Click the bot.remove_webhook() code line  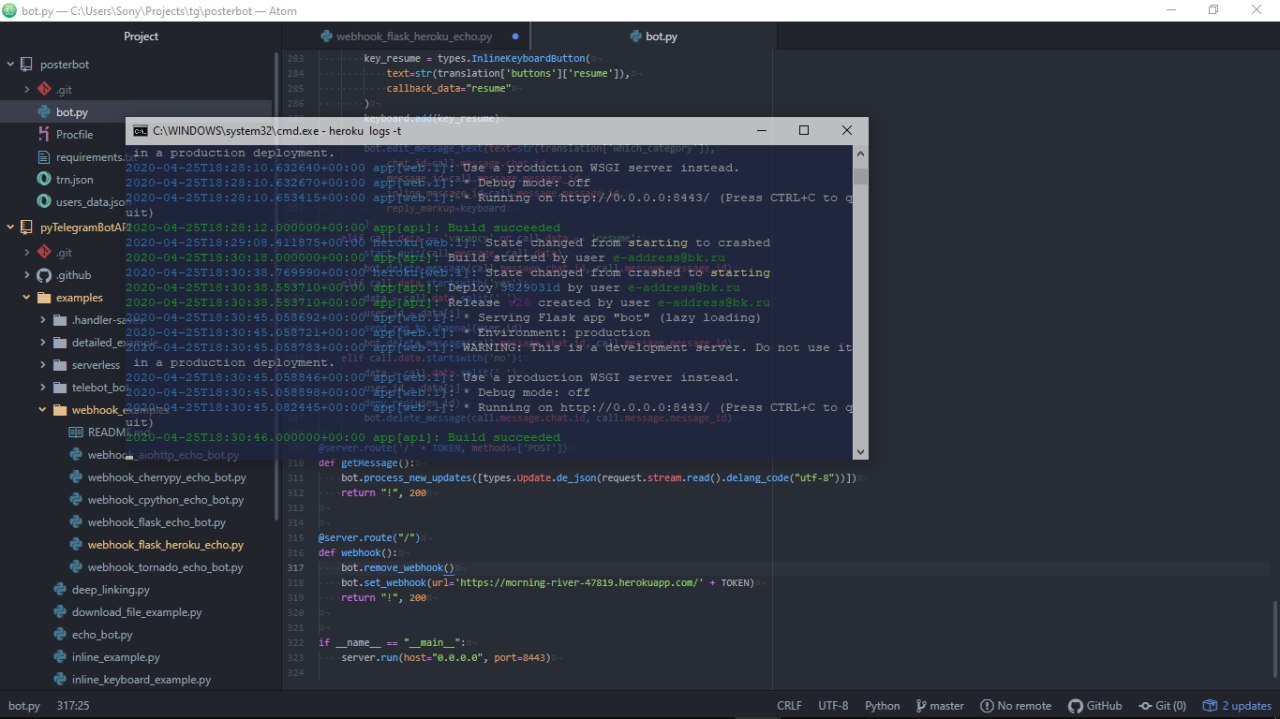[397, 567]
